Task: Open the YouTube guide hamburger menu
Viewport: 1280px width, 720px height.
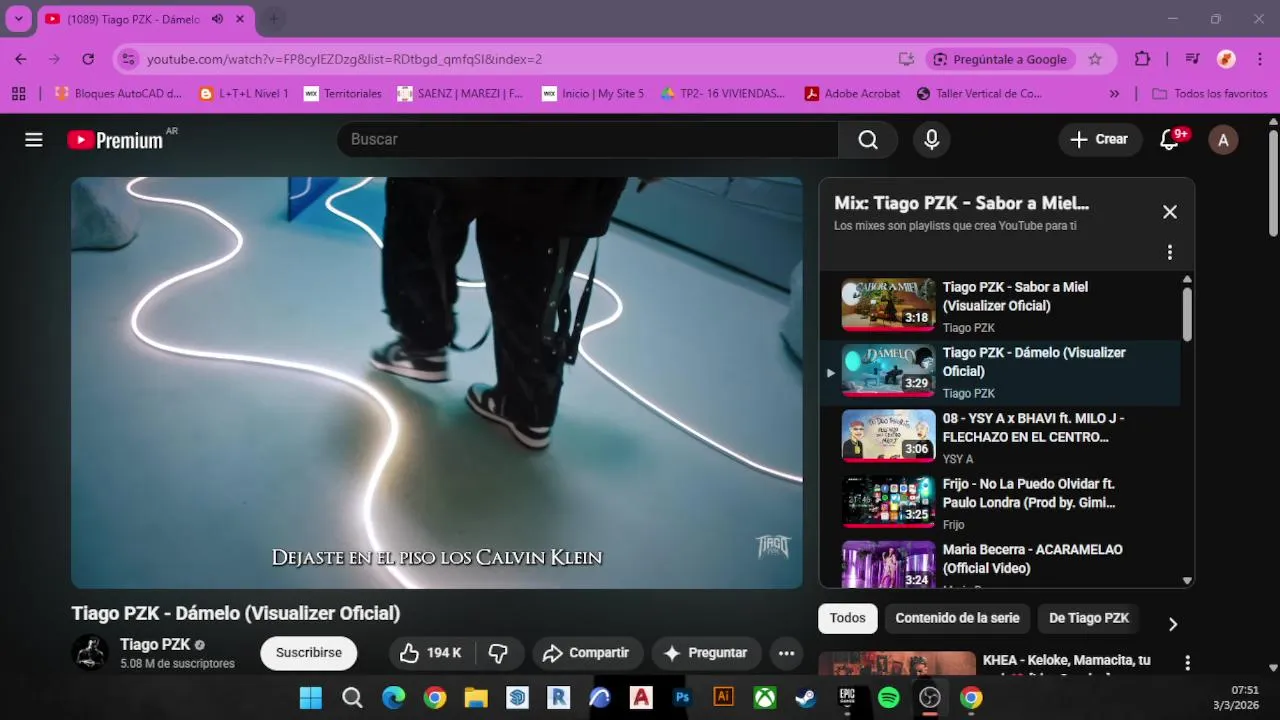Action: (x=34, y=140)
